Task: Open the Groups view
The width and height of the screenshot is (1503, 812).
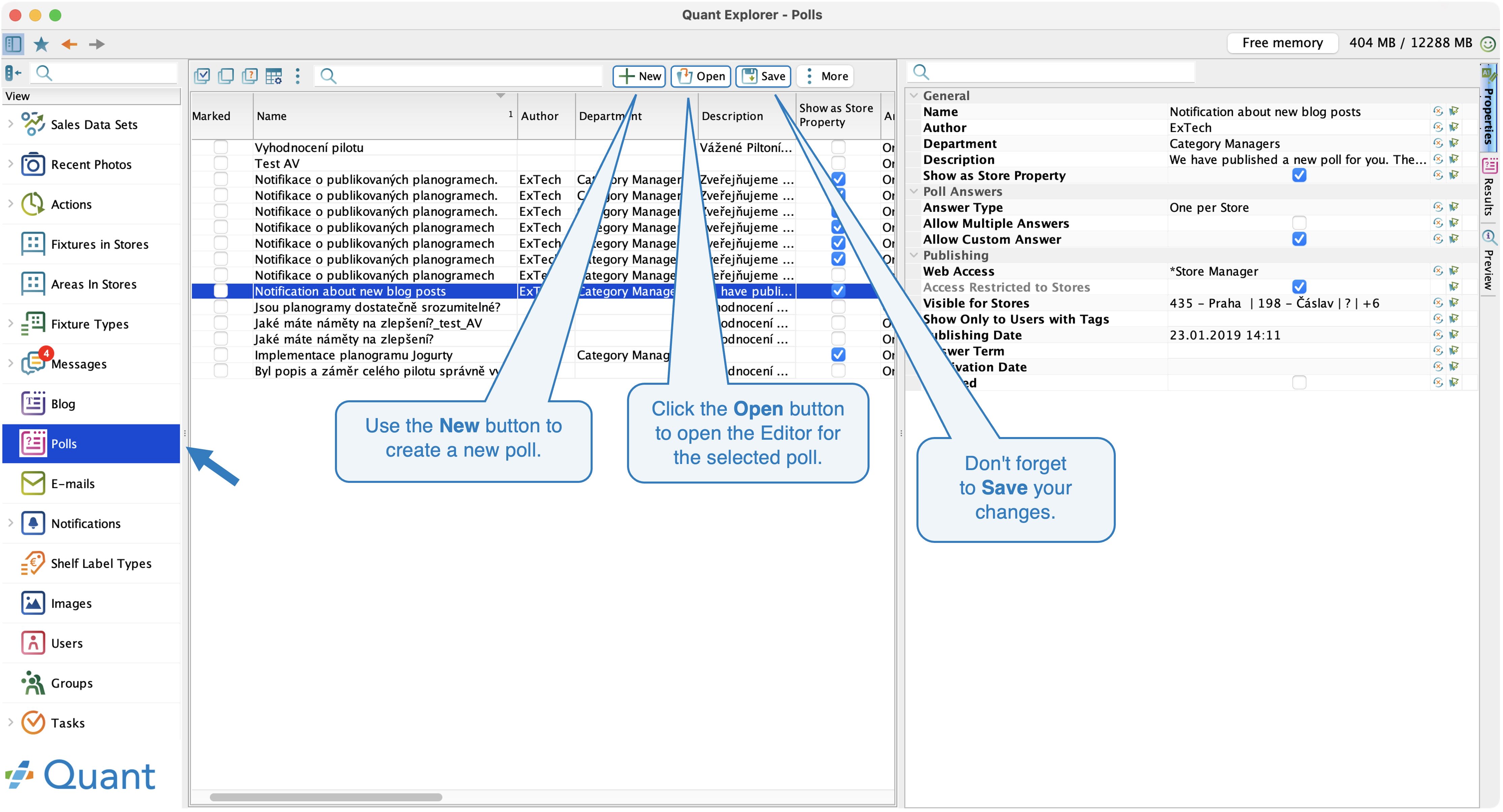Action: [91, 683]
